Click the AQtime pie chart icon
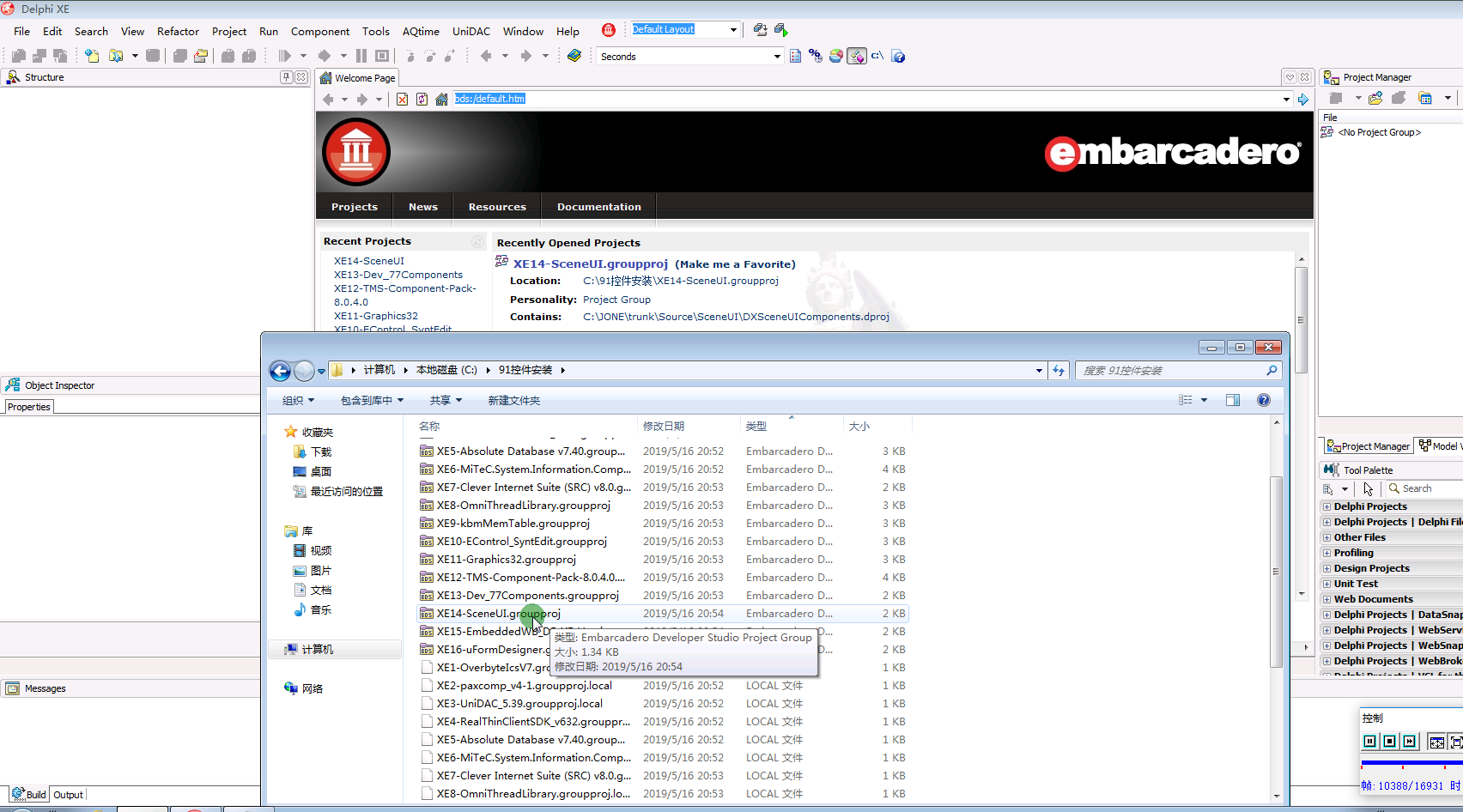The width and height of the screenshot is (1463, 812). point(836,56)
